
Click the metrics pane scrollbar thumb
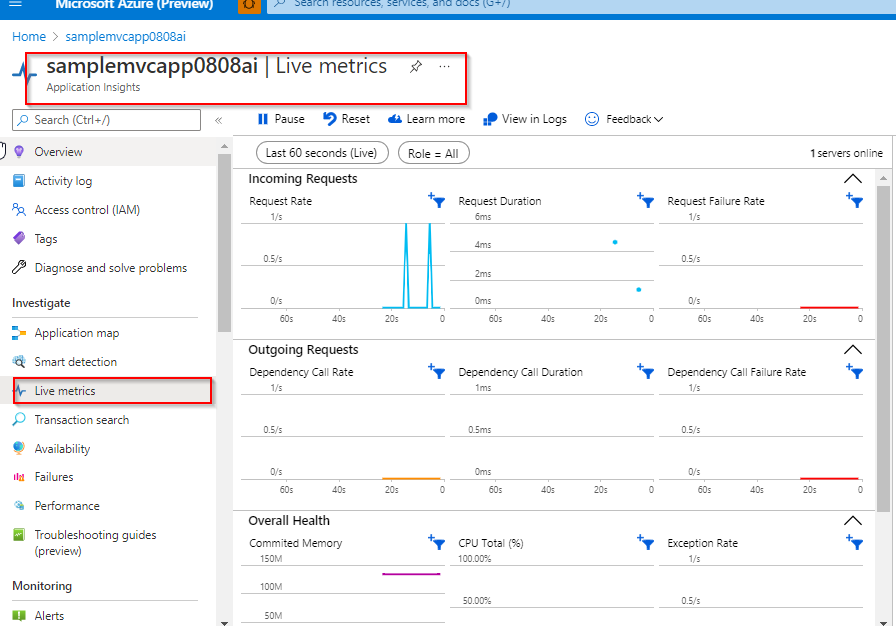pyautogui.click(x=883, y=349)
